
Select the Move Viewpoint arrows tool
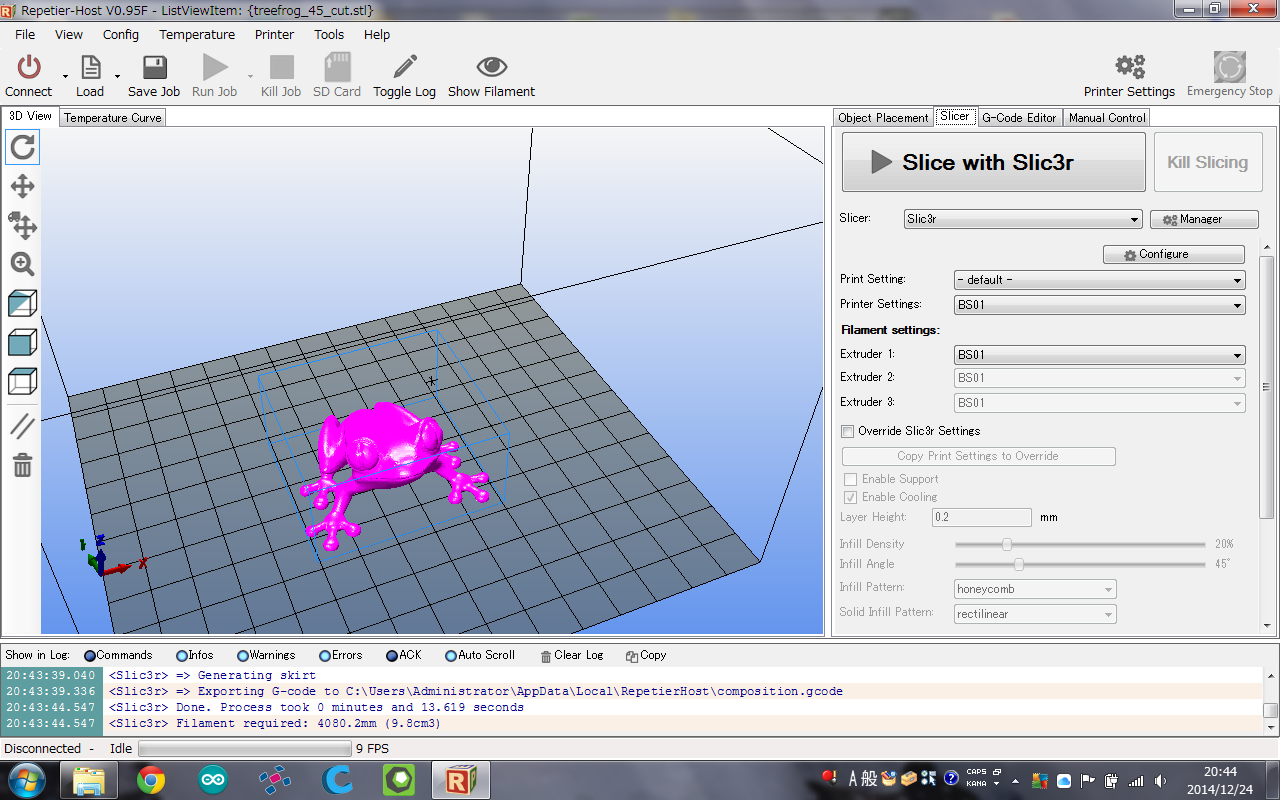click(x=22, y=187)
